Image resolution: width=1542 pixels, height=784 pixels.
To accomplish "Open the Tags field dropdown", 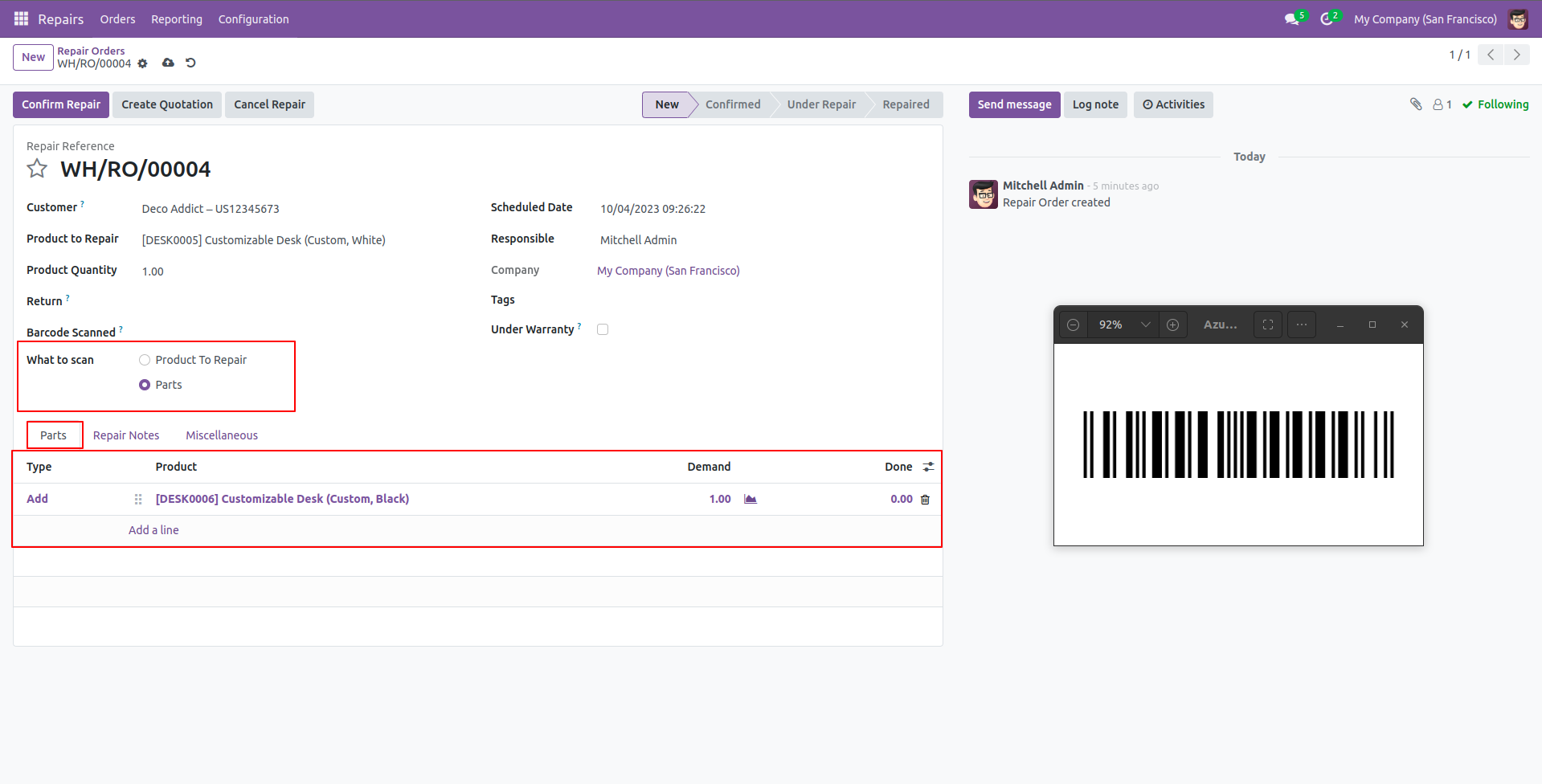I will pyautogui.click(x=763, y=300).
